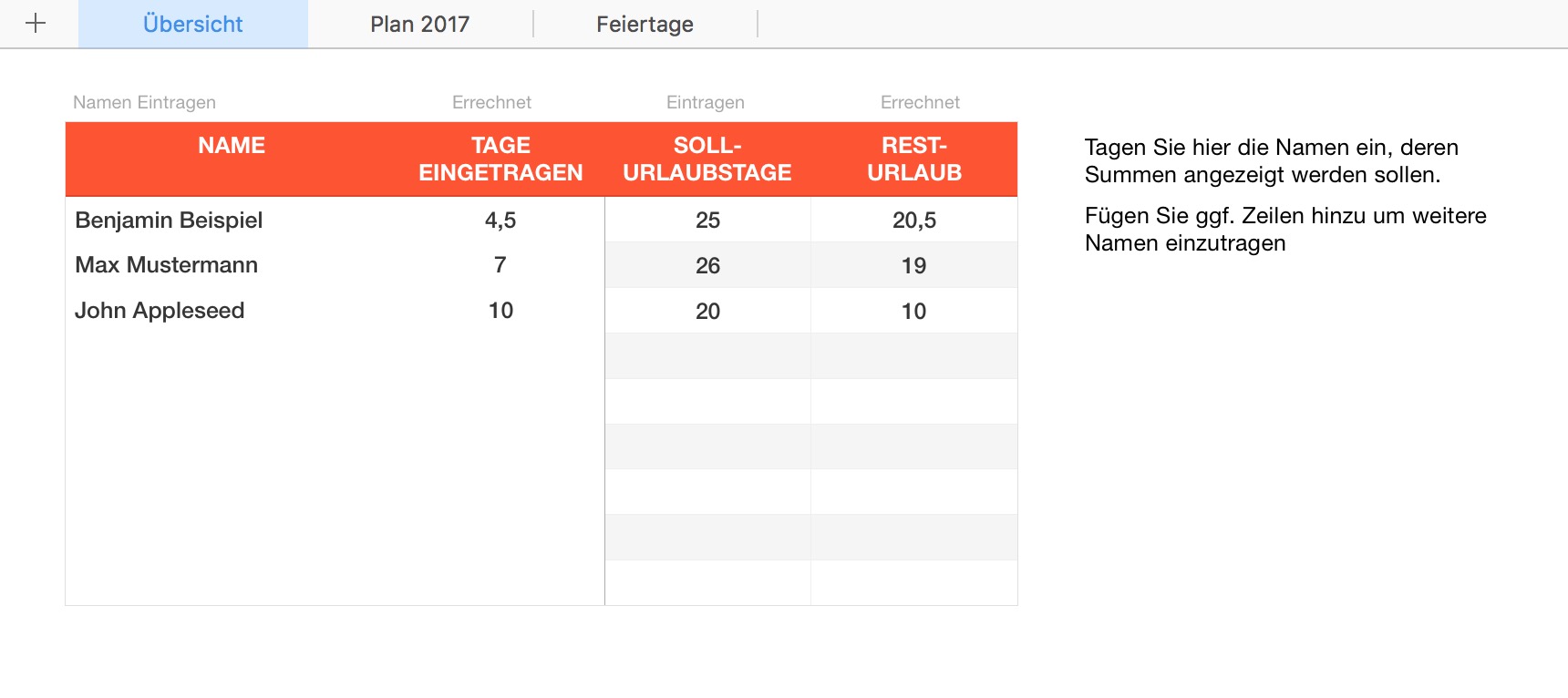Select the Max Mustermann name cell

[x=167, y=265]
